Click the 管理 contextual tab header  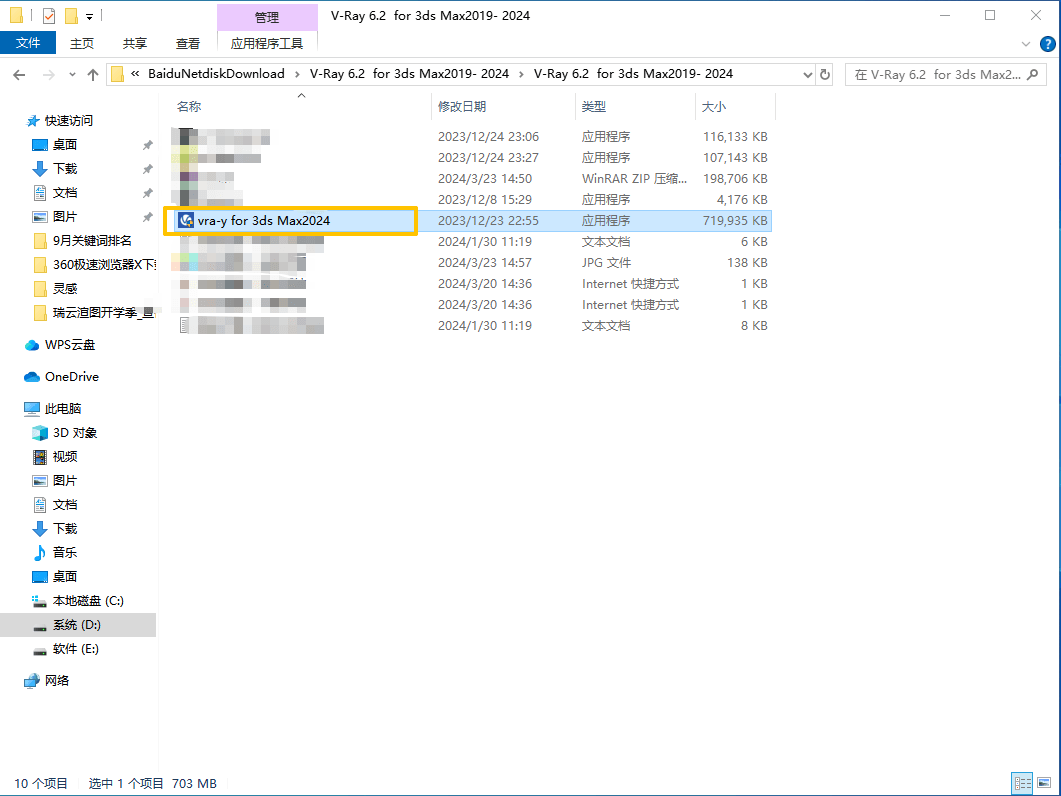(267, 17)
